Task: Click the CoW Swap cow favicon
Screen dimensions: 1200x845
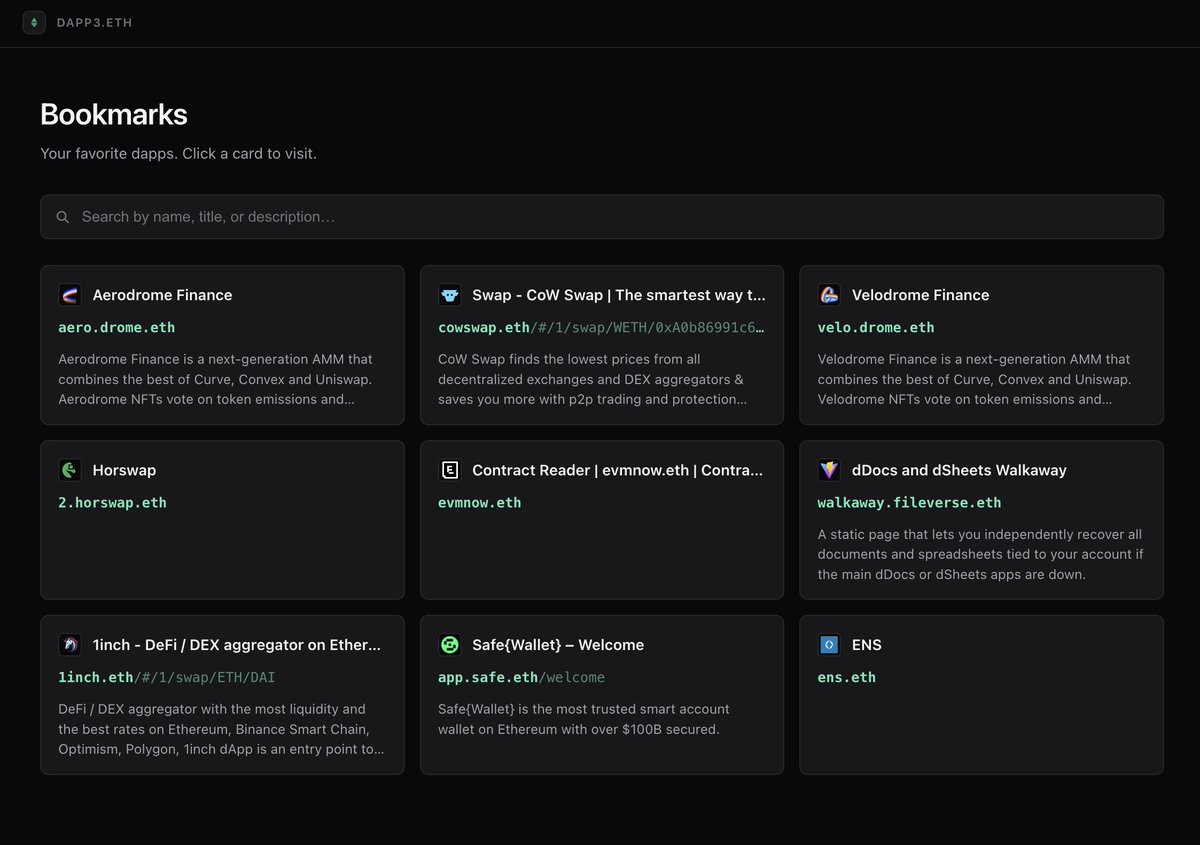Action: [450, 295]
